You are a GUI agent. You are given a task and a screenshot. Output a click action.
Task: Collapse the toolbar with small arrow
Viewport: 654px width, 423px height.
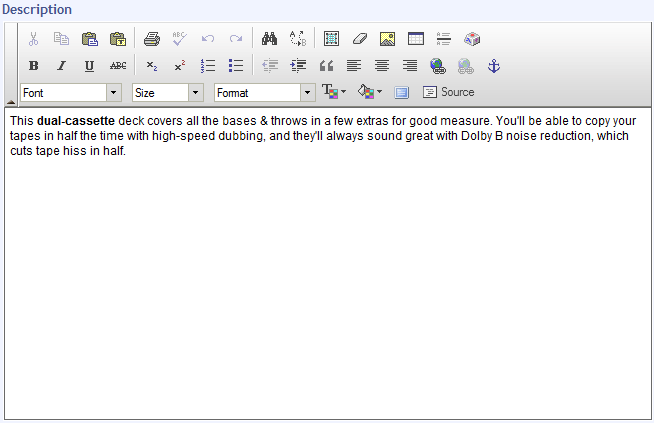[11, 102]
